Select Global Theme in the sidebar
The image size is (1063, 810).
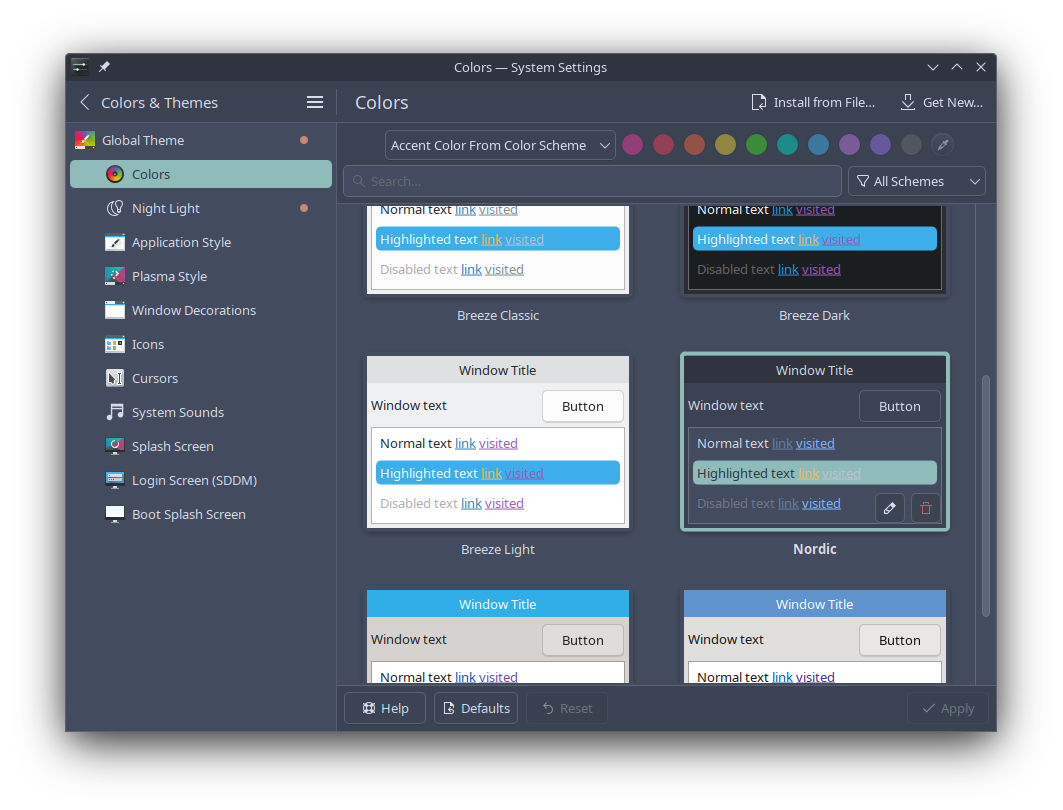coord(143,140)
